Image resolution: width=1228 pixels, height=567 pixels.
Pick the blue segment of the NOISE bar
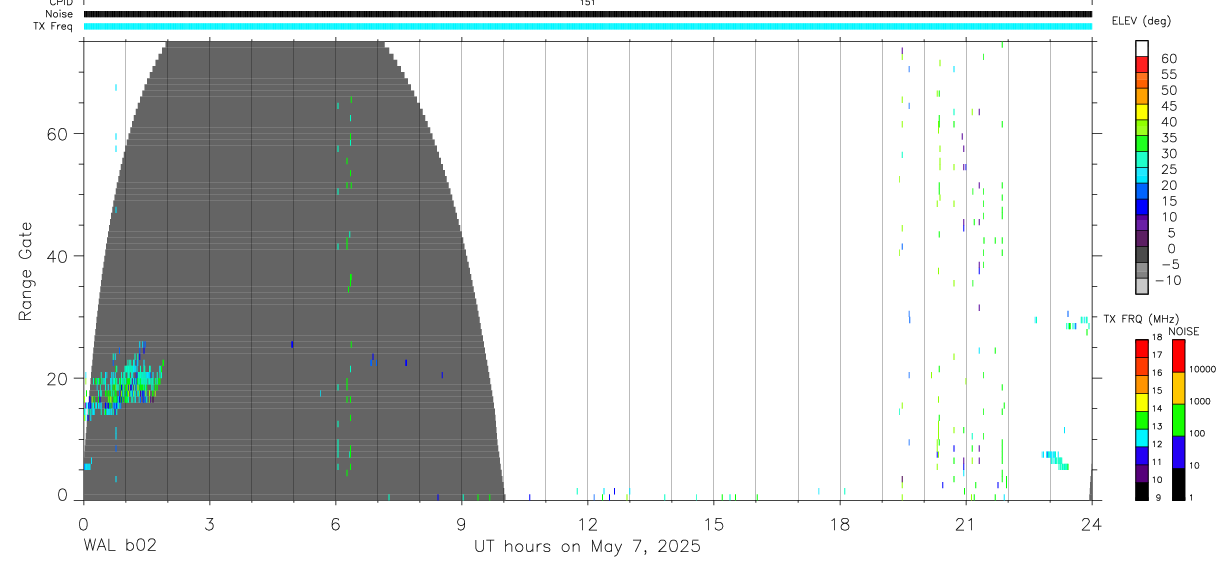(x=1178, y=452)
